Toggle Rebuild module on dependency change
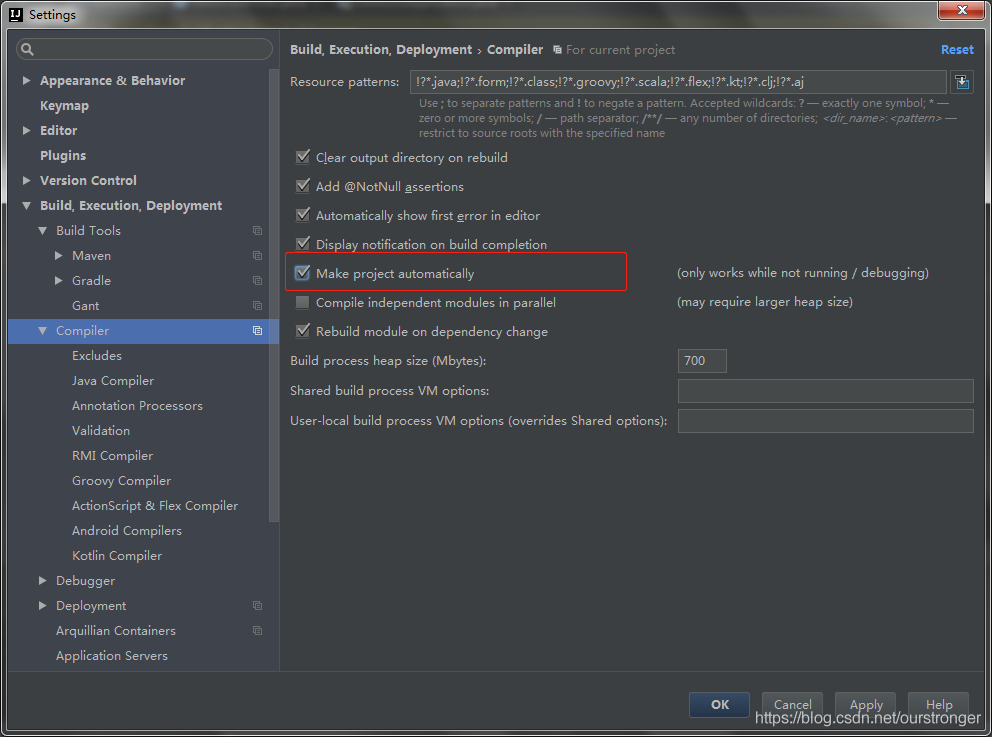992x737 pixels. [303, 331]
